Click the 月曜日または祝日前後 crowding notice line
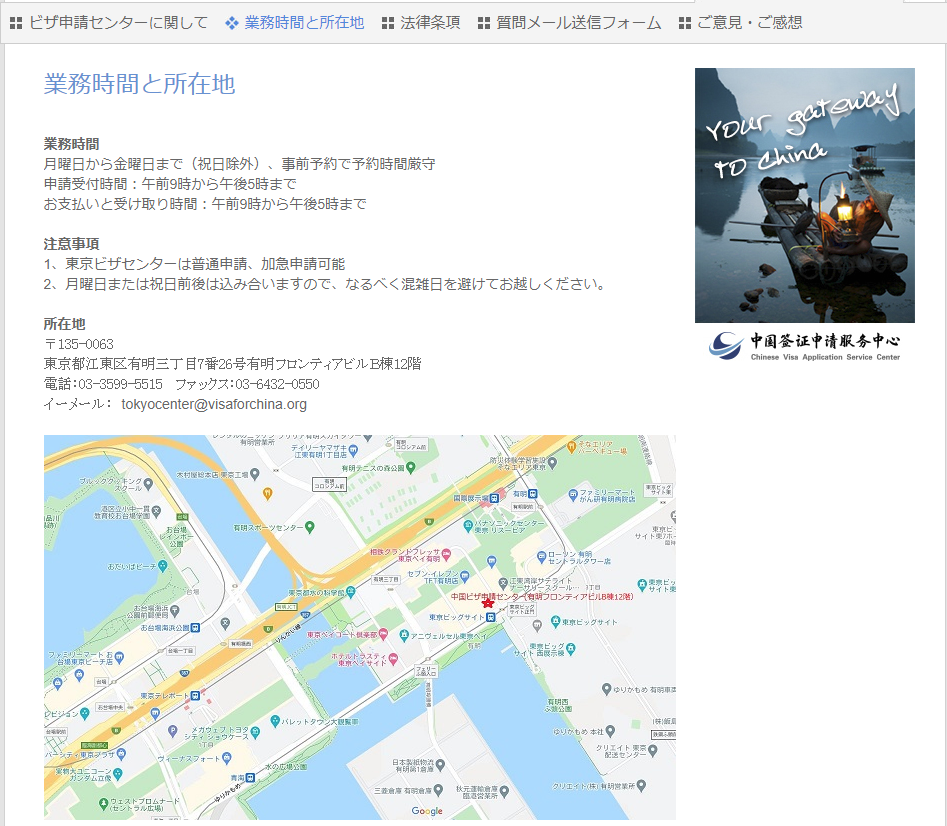This screenshot has width=947, height=826. [x=324, y=283]
